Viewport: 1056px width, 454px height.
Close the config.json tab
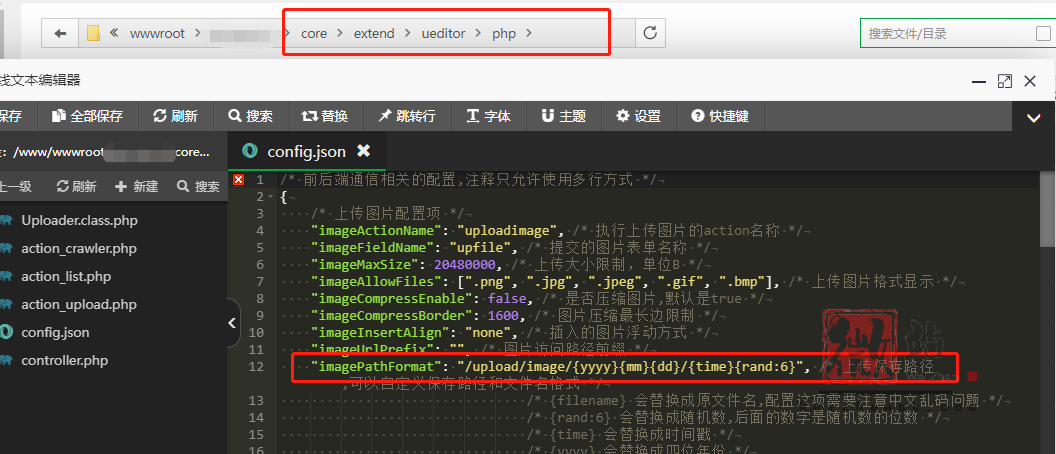364,151
